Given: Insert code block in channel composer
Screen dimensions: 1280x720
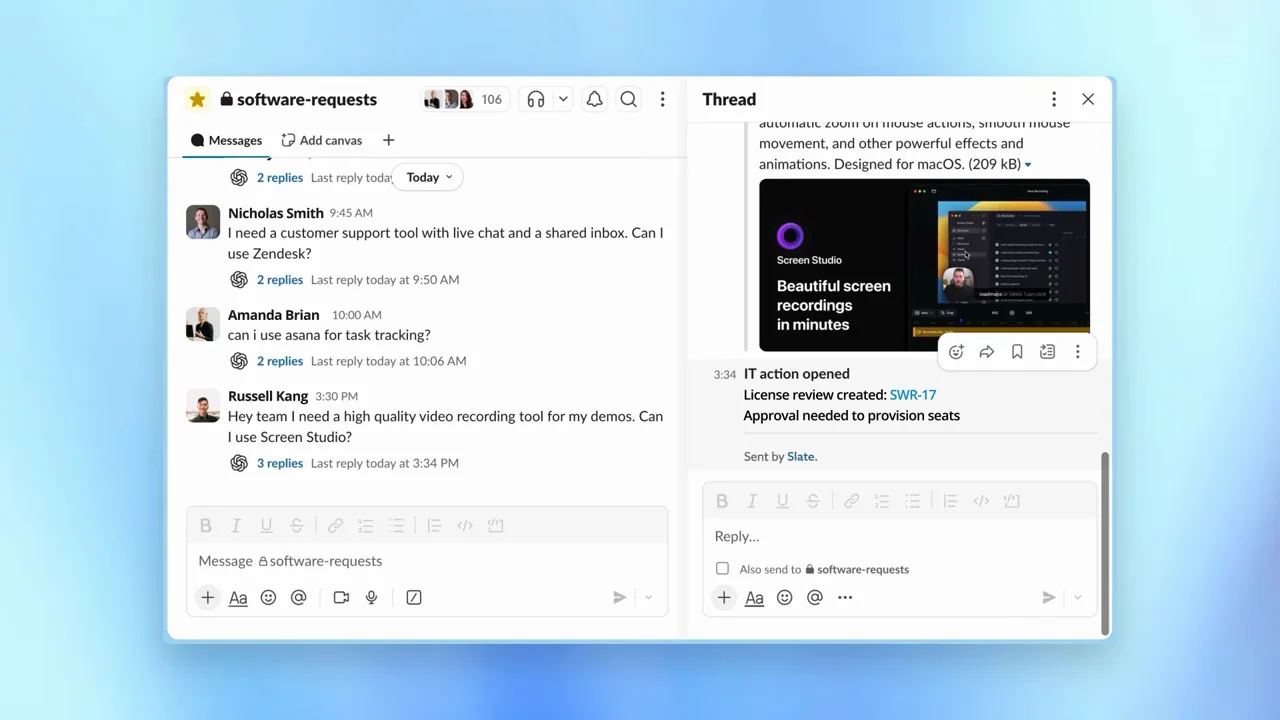Looking at the screenshot, I should tap(495, 525).
